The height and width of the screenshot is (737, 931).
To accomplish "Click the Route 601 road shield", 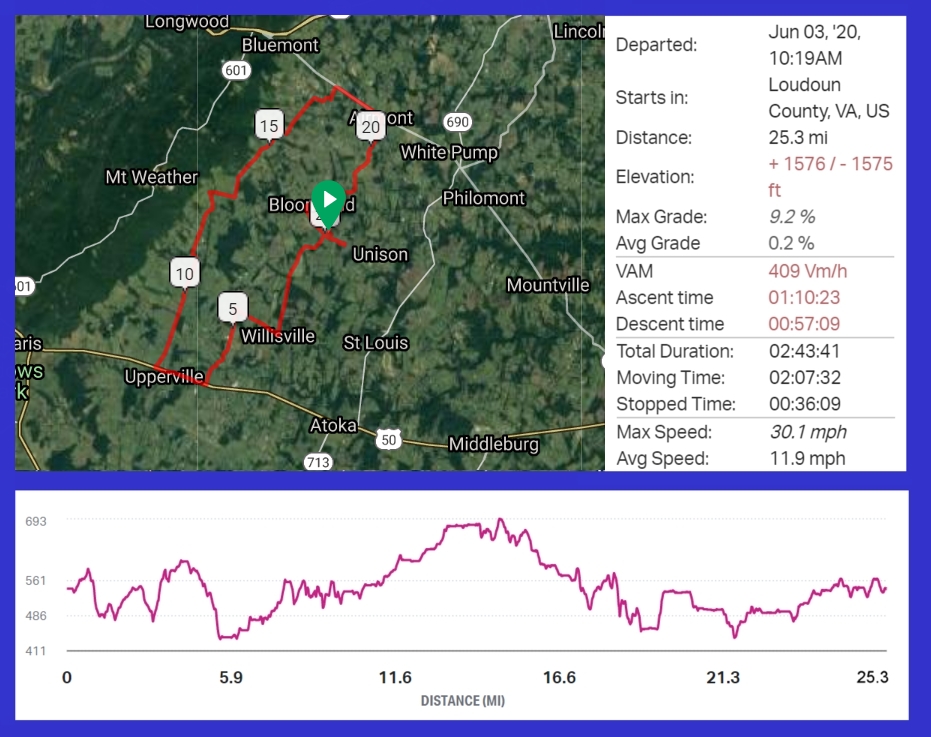I will pyautogui.click(x=237, y=70).
